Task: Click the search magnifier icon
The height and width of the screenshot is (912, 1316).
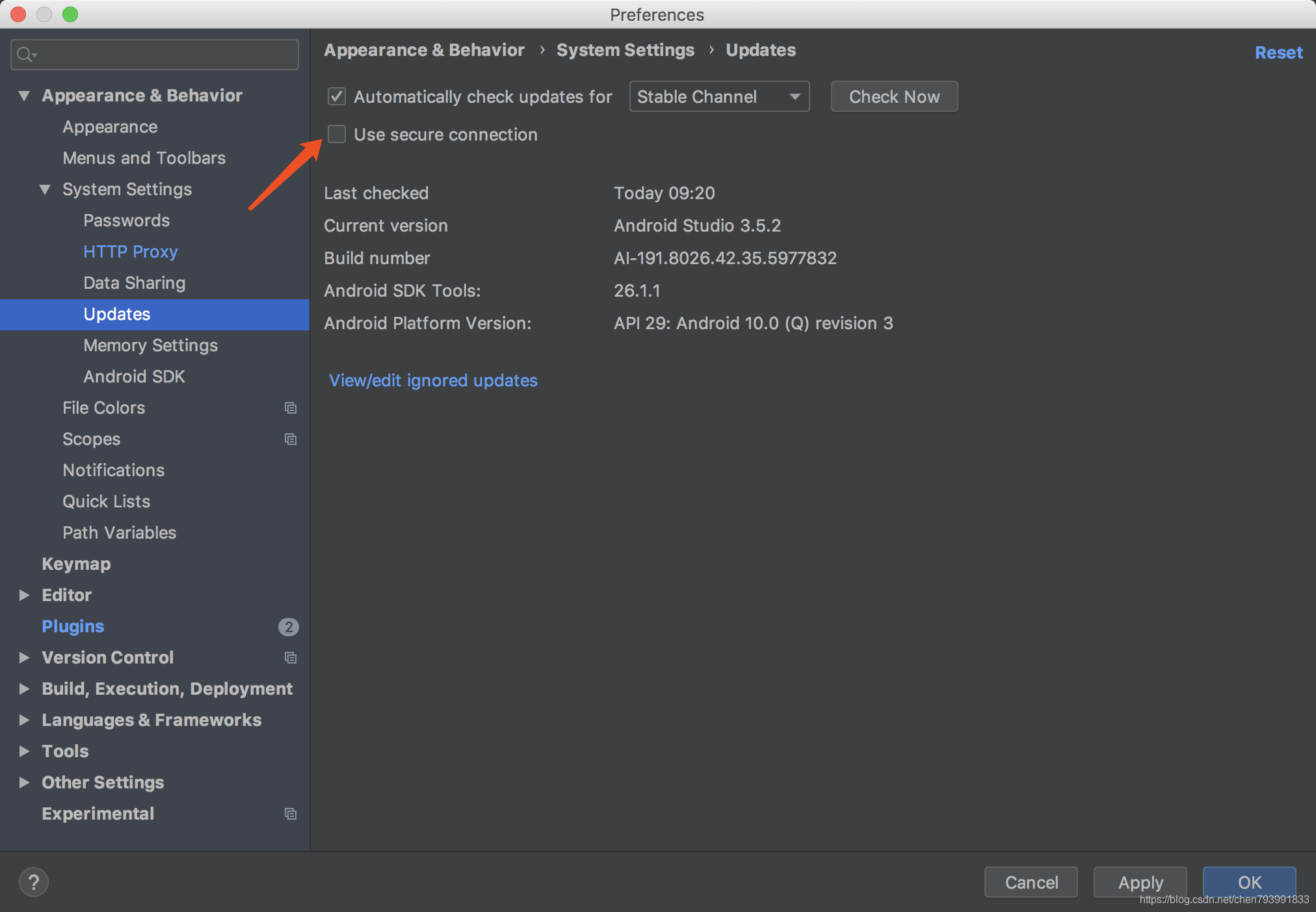Action: point(25,55)
